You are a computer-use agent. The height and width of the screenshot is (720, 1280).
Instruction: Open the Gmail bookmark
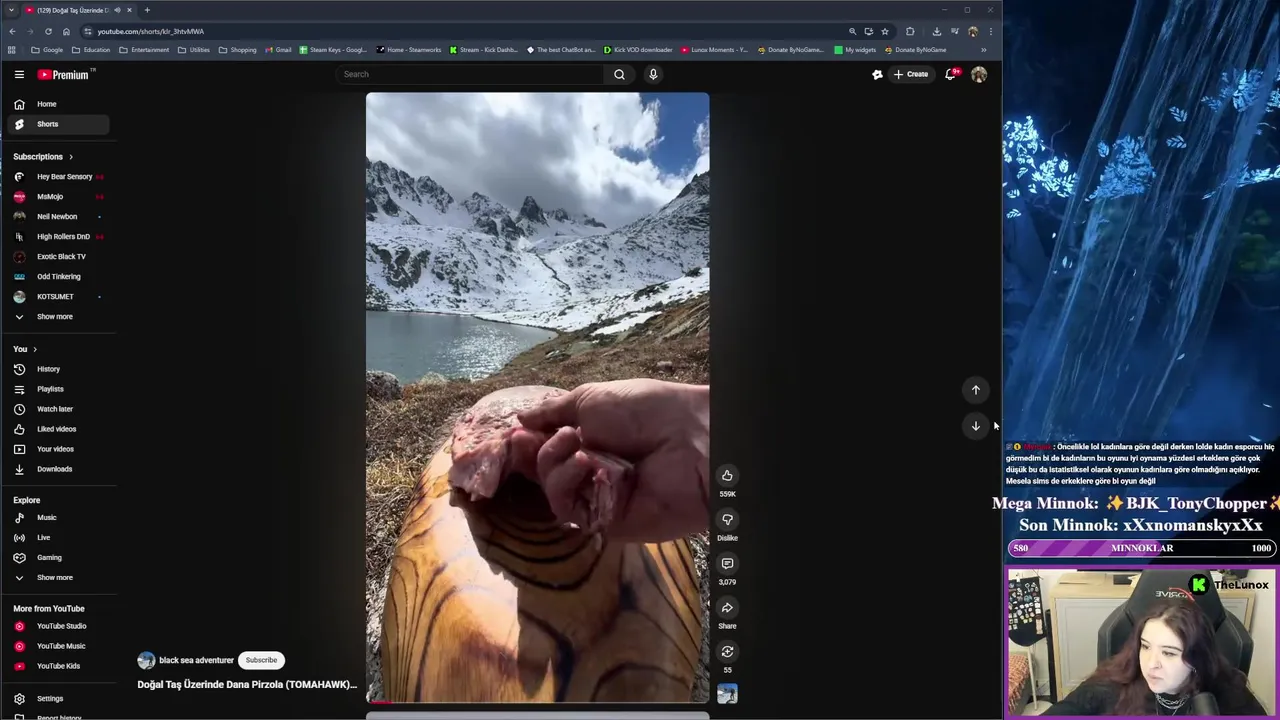coord(278,50)
